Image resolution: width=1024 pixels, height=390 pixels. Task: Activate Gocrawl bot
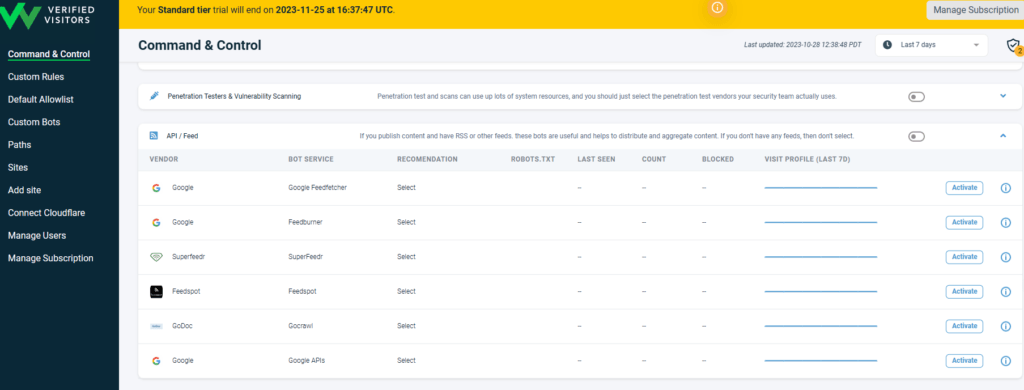(x=964, y=326)
